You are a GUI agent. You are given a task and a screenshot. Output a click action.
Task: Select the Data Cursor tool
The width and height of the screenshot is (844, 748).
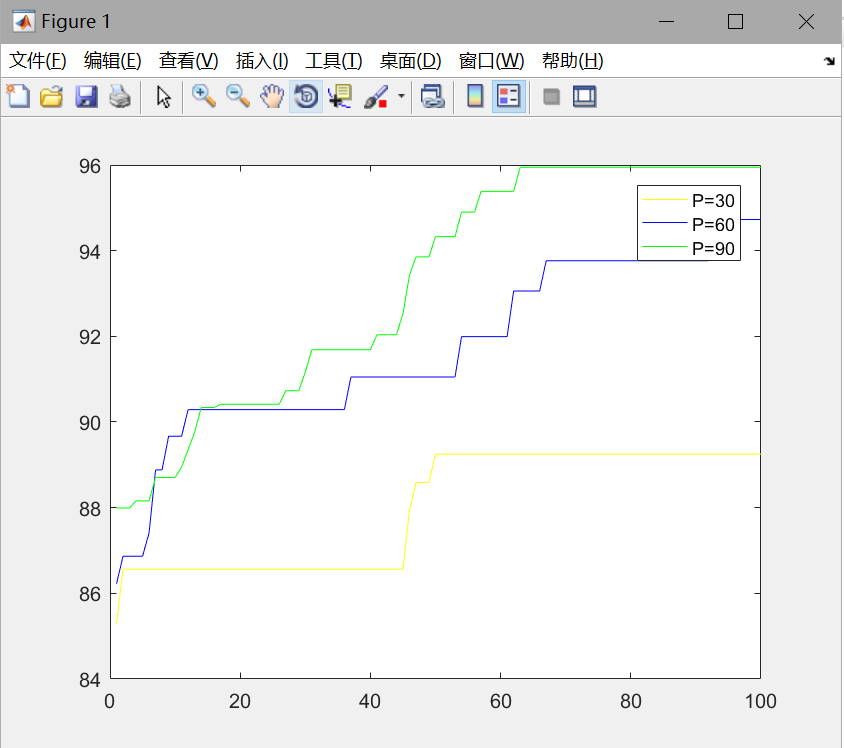[340, 97]
